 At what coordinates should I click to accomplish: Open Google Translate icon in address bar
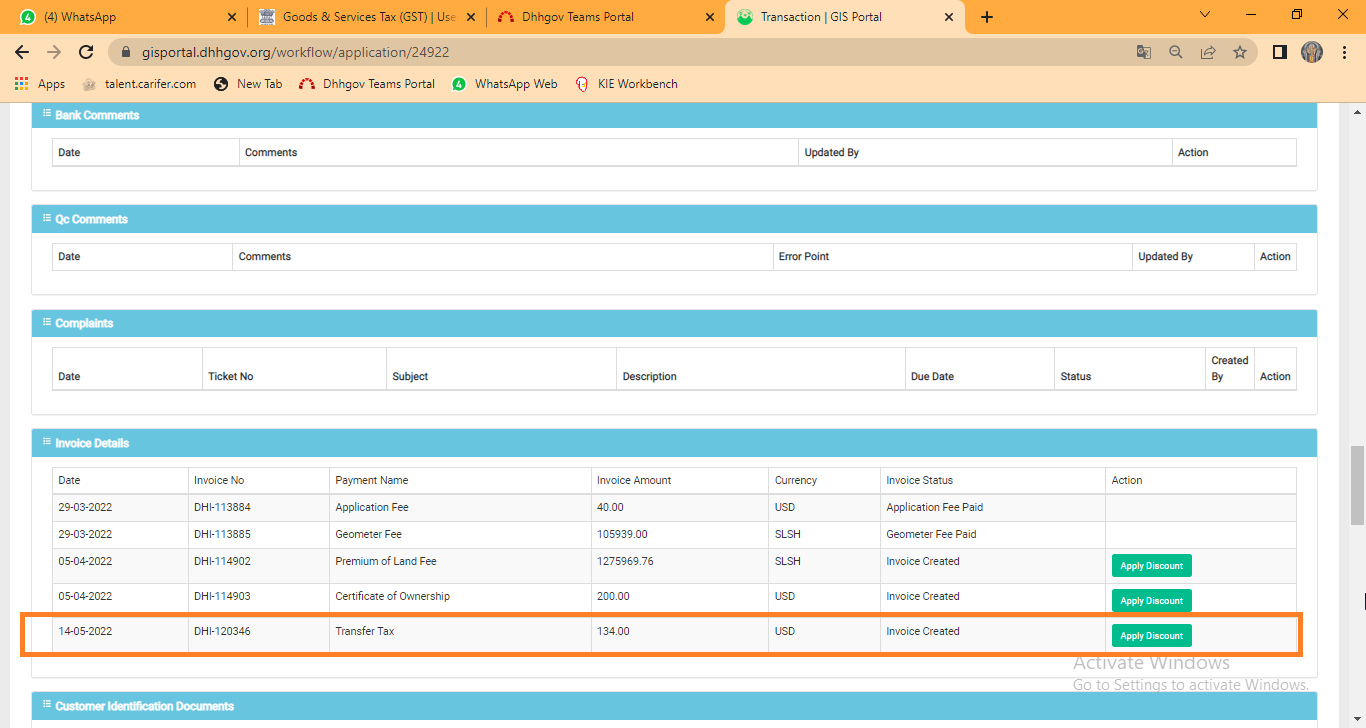(x=1144, y=52)
